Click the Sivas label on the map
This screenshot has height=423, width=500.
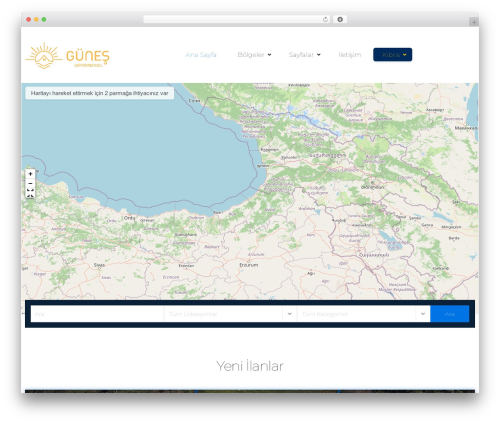(x=99, y=265)
